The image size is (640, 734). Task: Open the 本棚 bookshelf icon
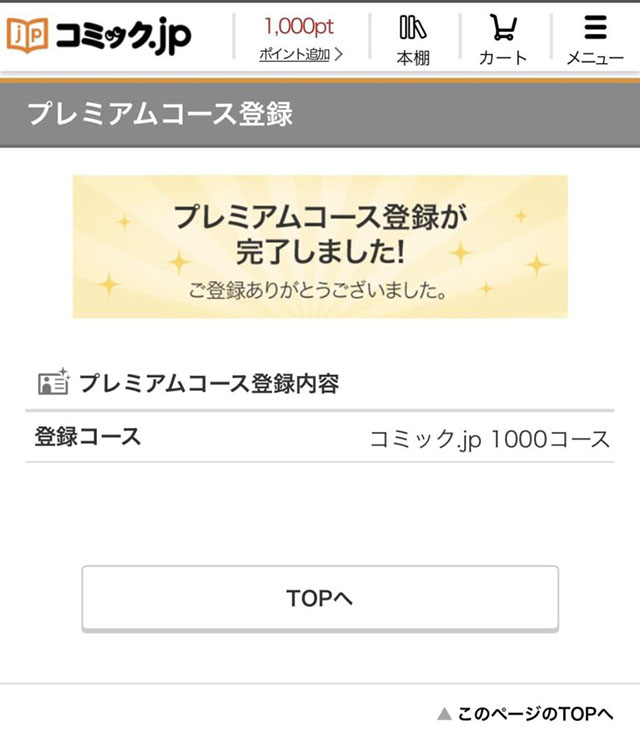tap(412, 27)
